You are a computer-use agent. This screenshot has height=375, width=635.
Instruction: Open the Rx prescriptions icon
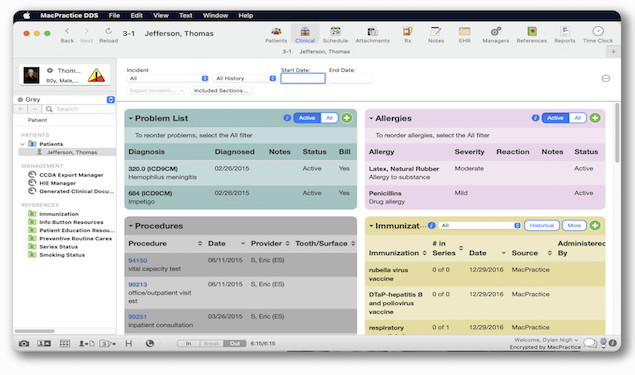407,35
